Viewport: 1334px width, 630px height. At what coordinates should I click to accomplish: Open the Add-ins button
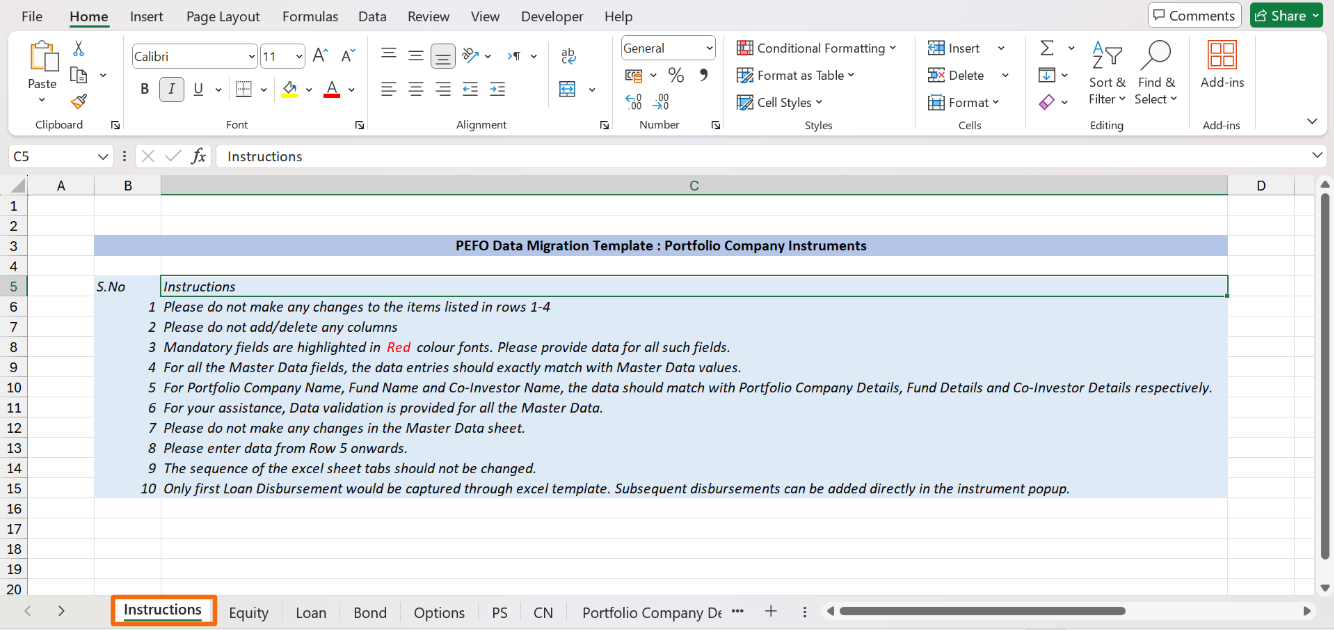(1221, 64)
